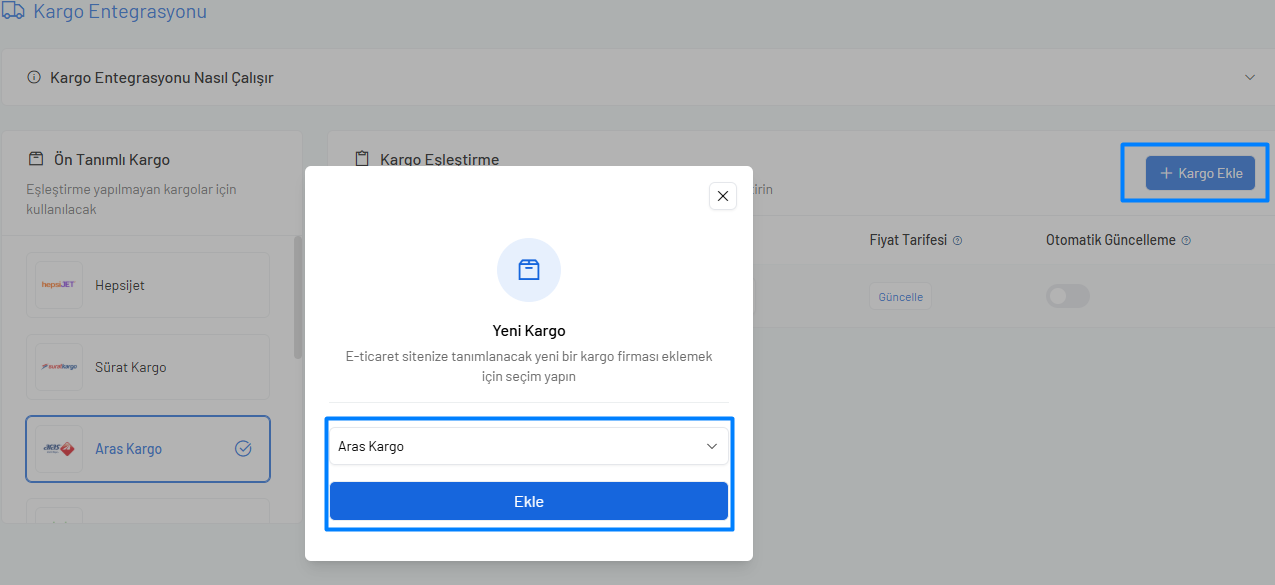Viewport: 1275px width, 585px height.
Task: Click the truck icon beside Kargo Entegrasyonu
Action: (x=13, y=12)
